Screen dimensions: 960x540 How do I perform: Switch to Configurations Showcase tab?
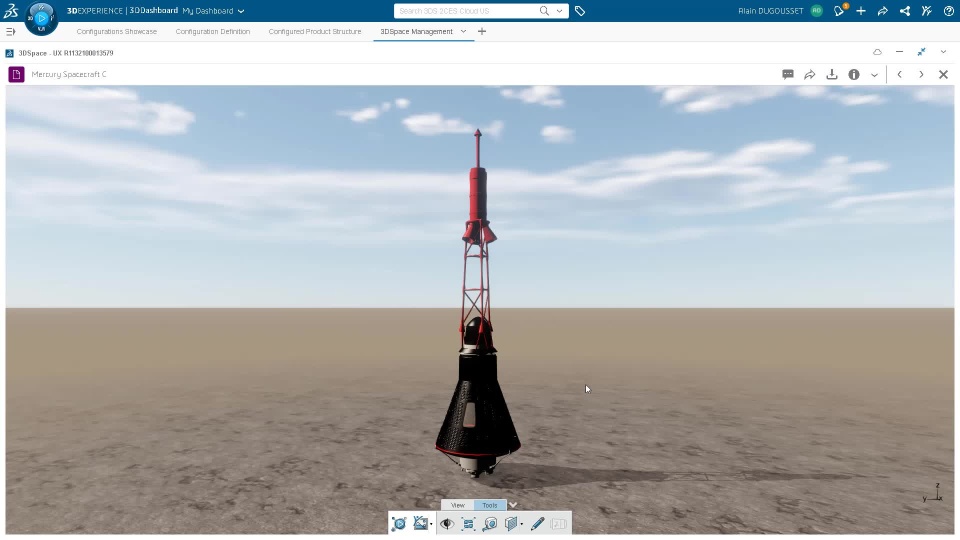click(x=116, y=31)
